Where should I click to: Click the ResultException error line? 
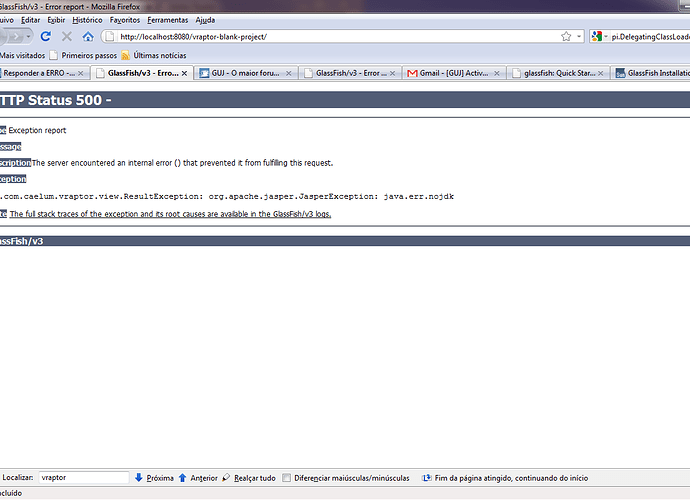pyautogui.click(x=228, y=196)
